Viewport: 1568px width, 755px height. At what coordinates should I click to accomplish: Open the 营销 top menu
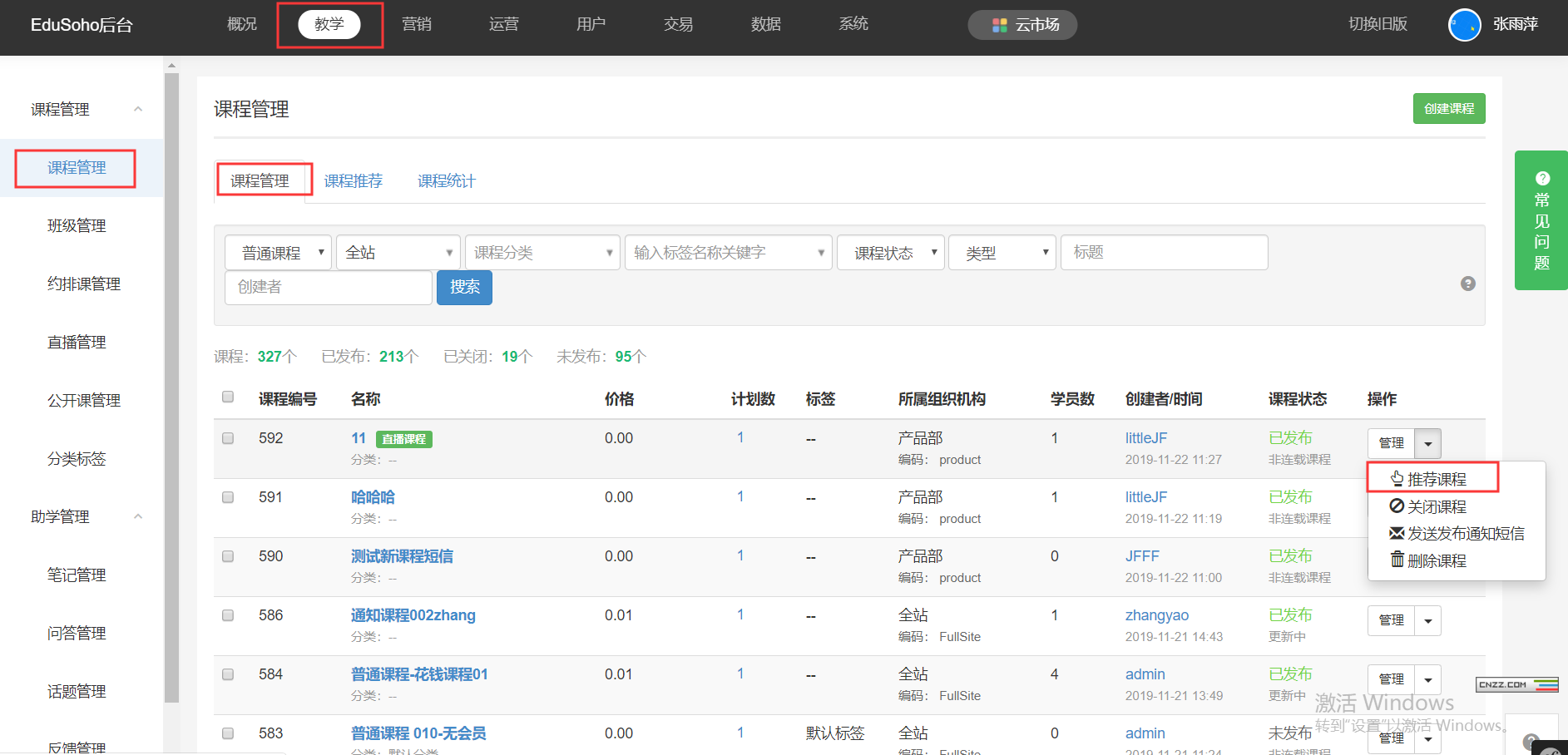417,24
